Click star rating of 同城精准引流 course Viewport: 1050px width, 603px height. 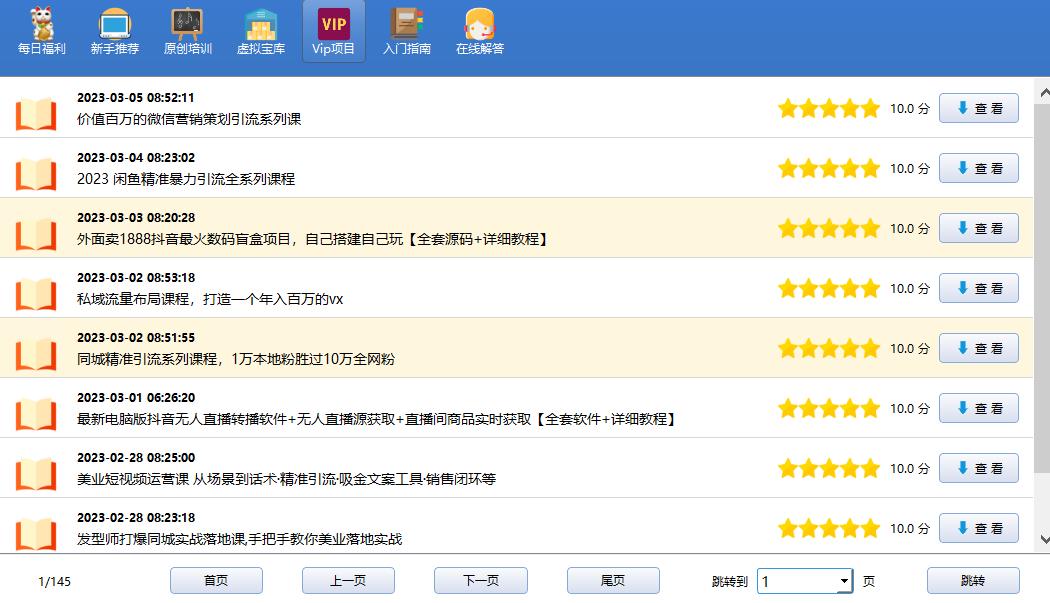[x=828, y=348]
